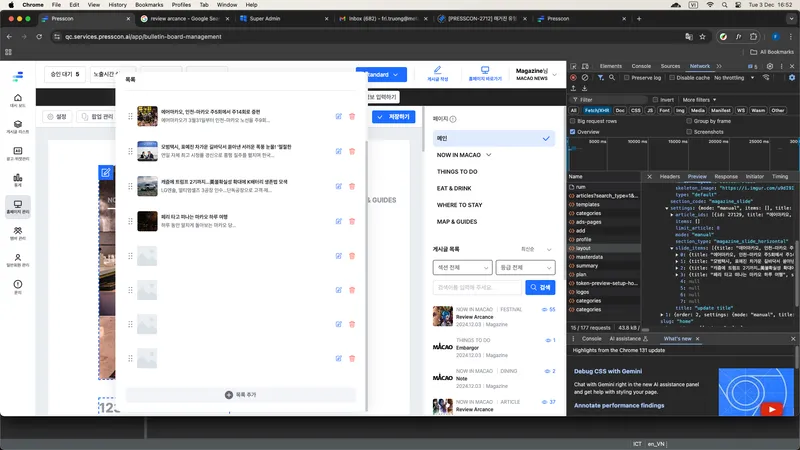
Task: Click the DevTools inspect element picker icon
Action: tap(573, 66)
